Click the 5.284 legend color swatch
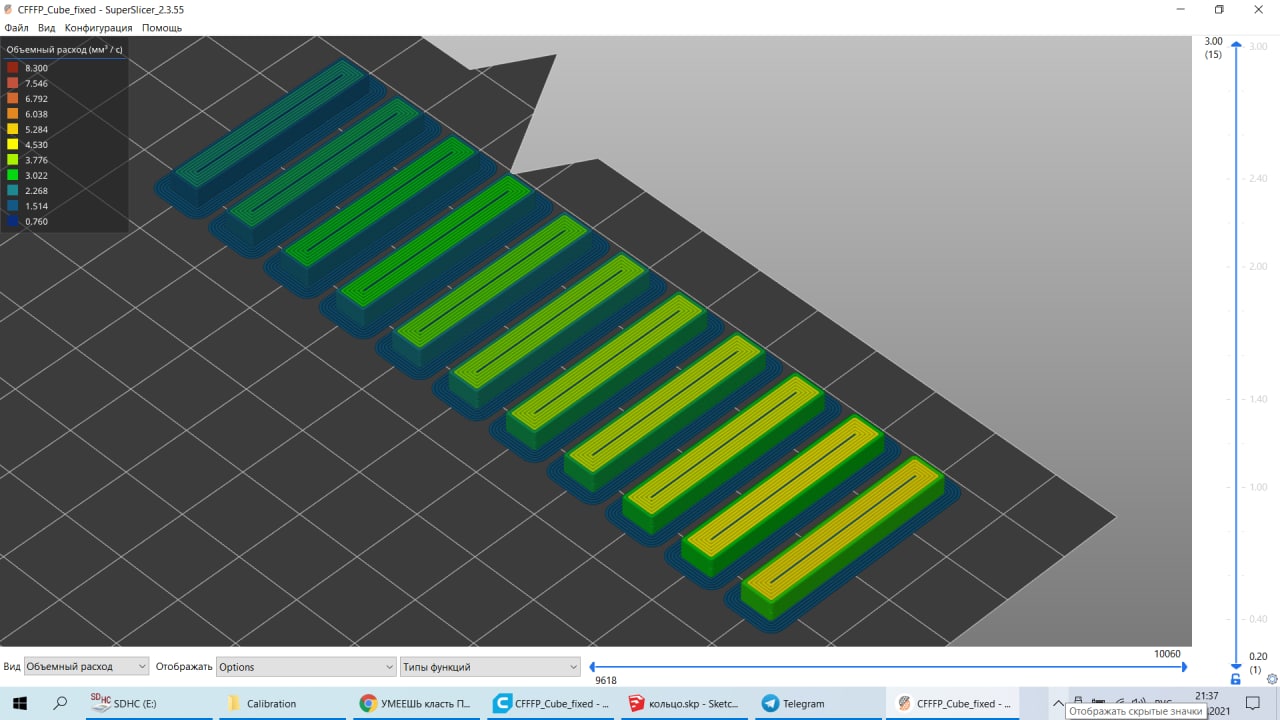This screenshot has width=1280, height=720. click(13, 129)
